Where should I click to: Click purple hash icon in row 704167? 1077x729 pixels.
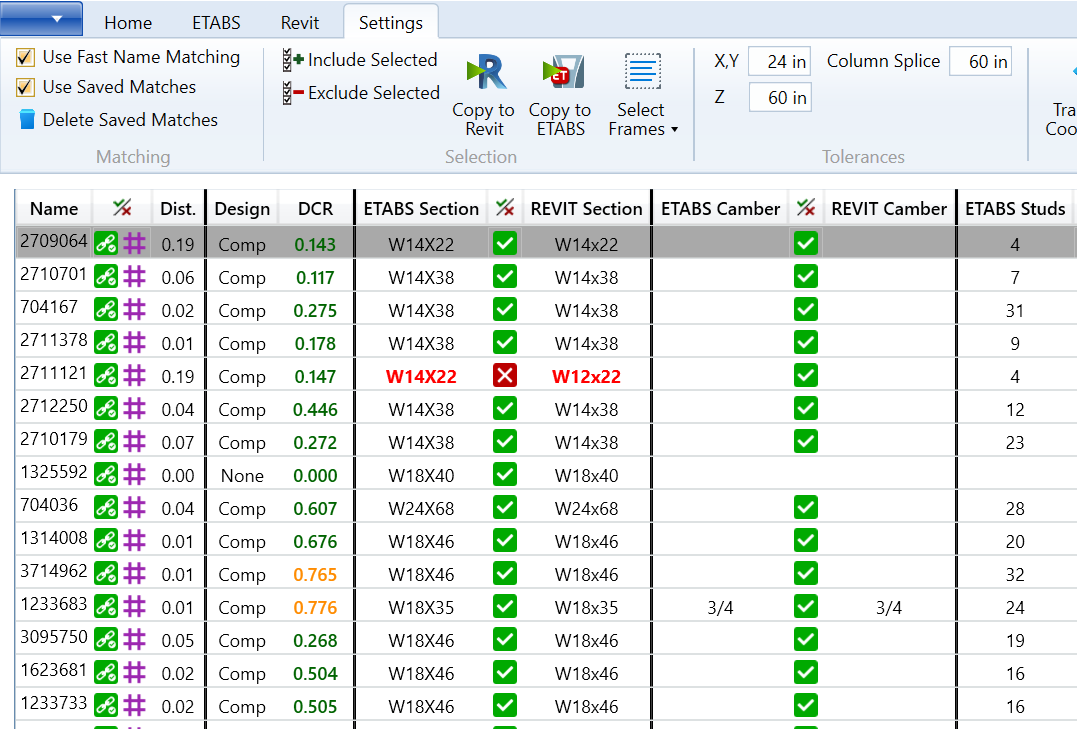click(x=135, y=309)
